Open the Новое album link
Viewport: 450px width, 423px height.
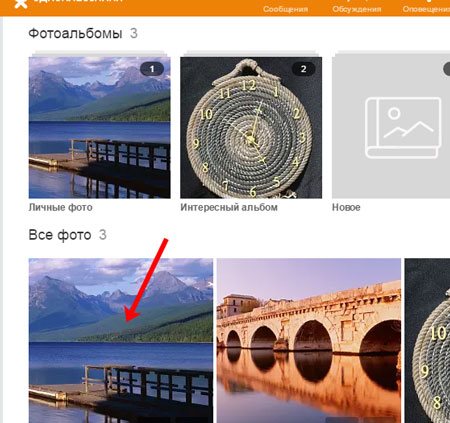346,207
